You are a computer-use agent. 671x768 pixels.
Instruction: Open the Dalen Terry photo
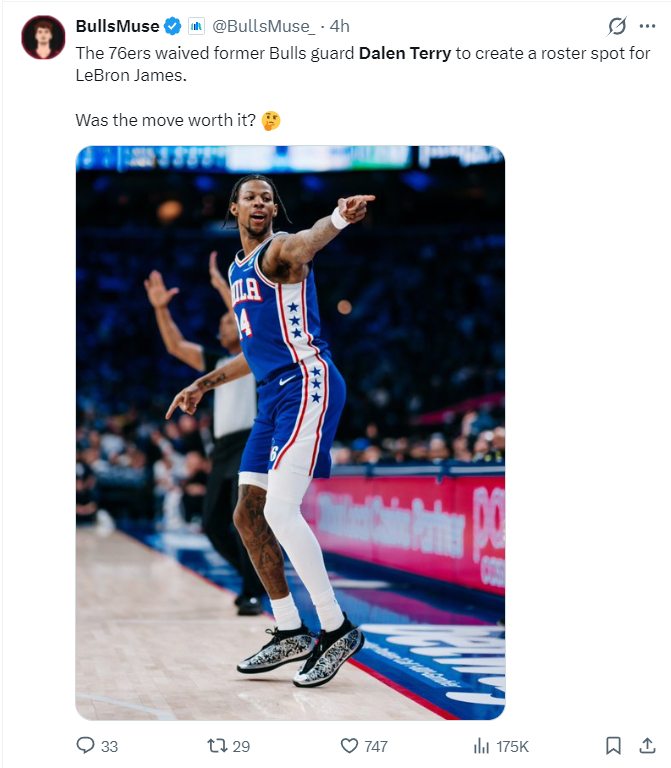[x=290, y=432]
